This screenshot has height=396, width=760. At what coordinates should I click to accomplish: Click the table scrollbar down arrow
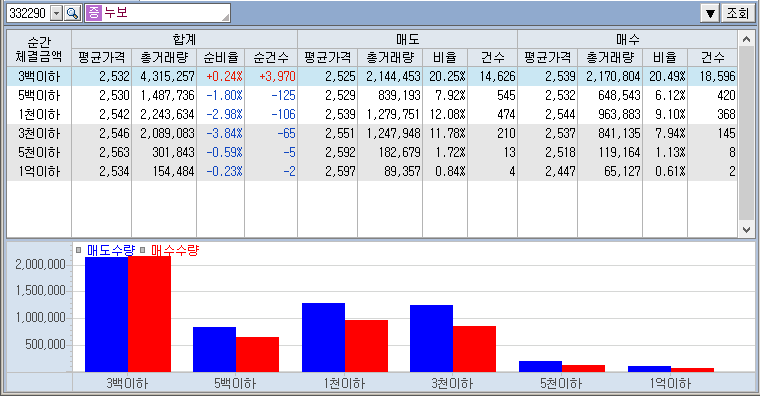click(746, 230)
